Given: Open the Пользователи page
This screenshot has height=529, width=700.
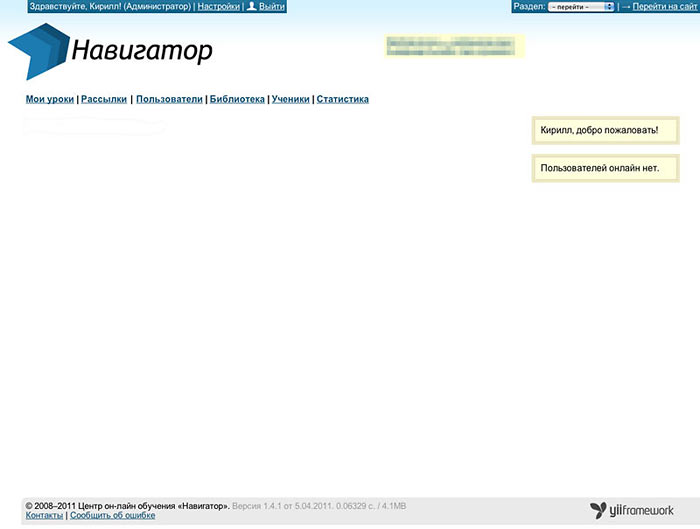Looking at the screenshot, I should coord(169,99).
